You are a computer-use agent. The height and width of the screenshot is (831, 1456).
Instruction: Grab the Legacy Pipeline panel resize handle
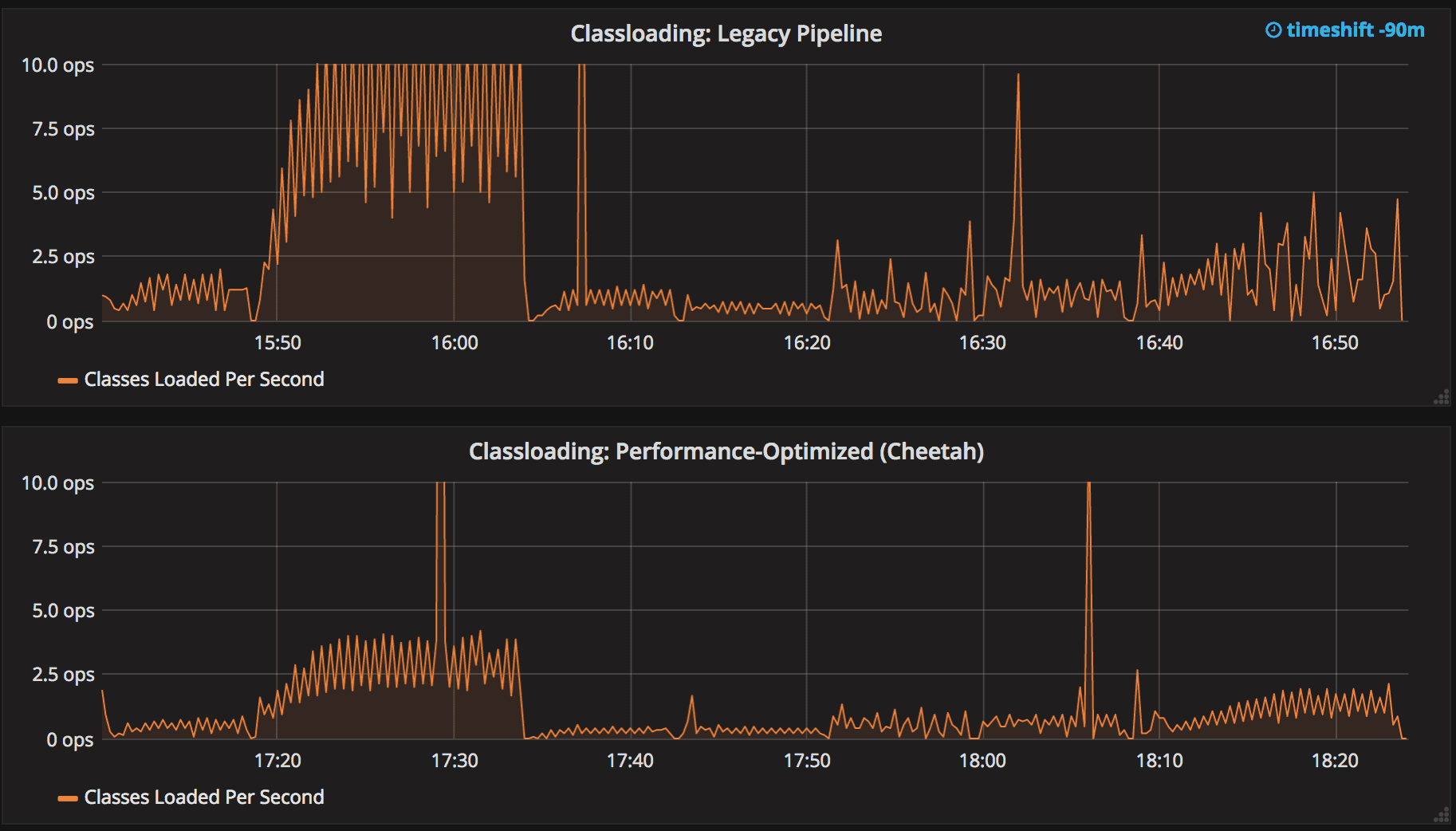coord(1441,397)
